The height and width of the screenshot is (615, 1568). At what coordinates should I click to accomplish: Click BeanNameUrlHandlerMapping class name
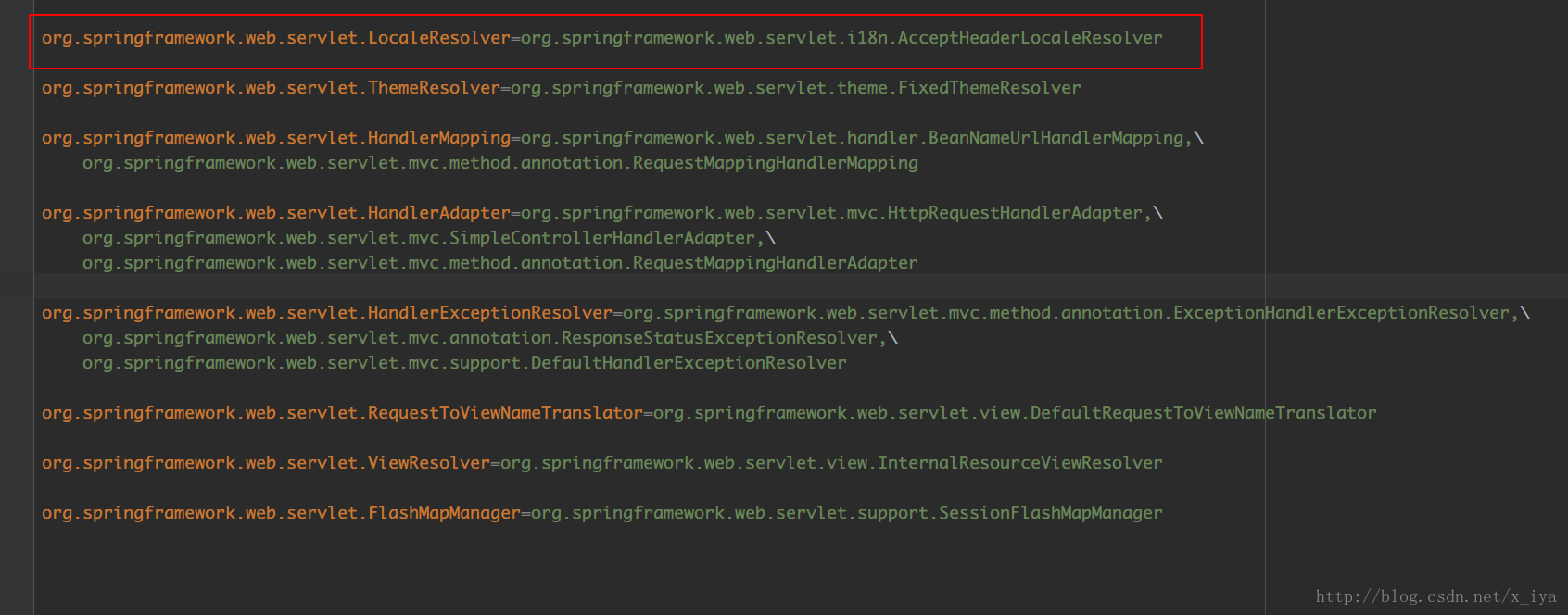(1056, 138)
